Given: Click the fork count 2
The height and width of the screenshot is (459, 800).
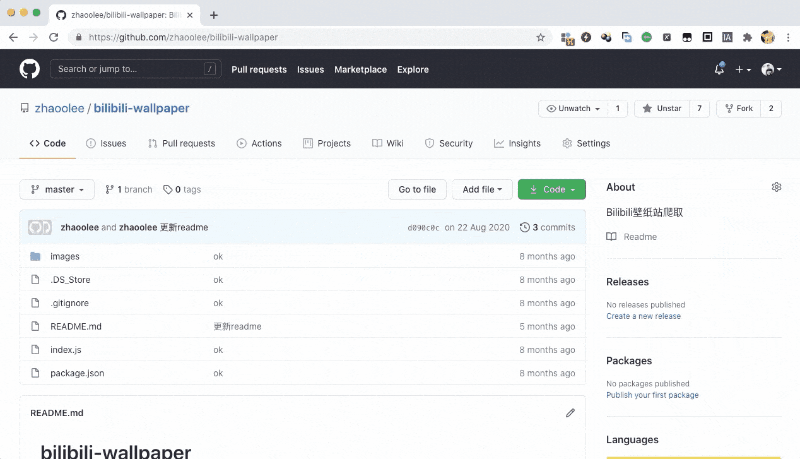Looking at the screenshot, I should [771, 108].
